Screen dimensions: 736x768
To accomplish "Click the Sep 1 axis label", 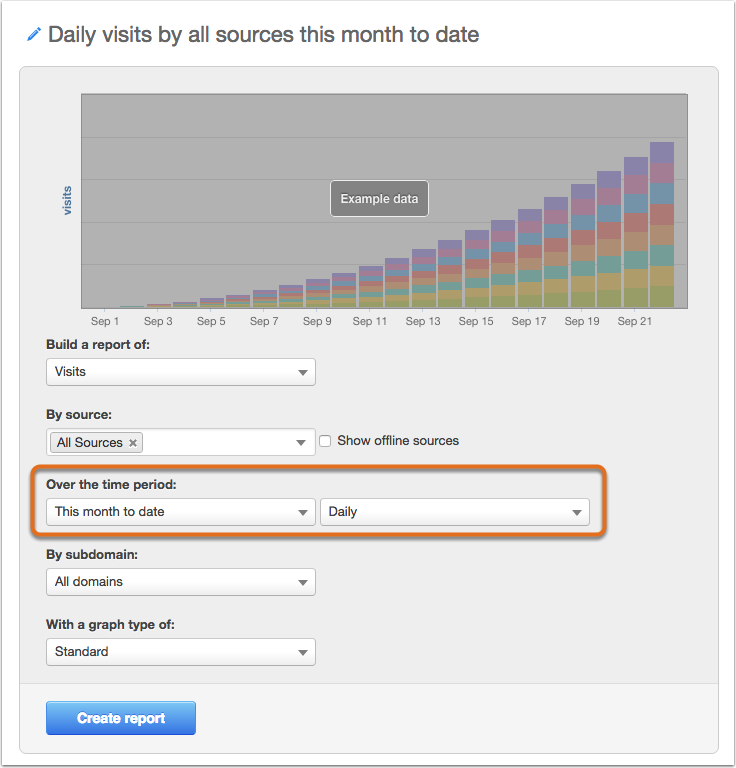I will [x=105, y=321].
